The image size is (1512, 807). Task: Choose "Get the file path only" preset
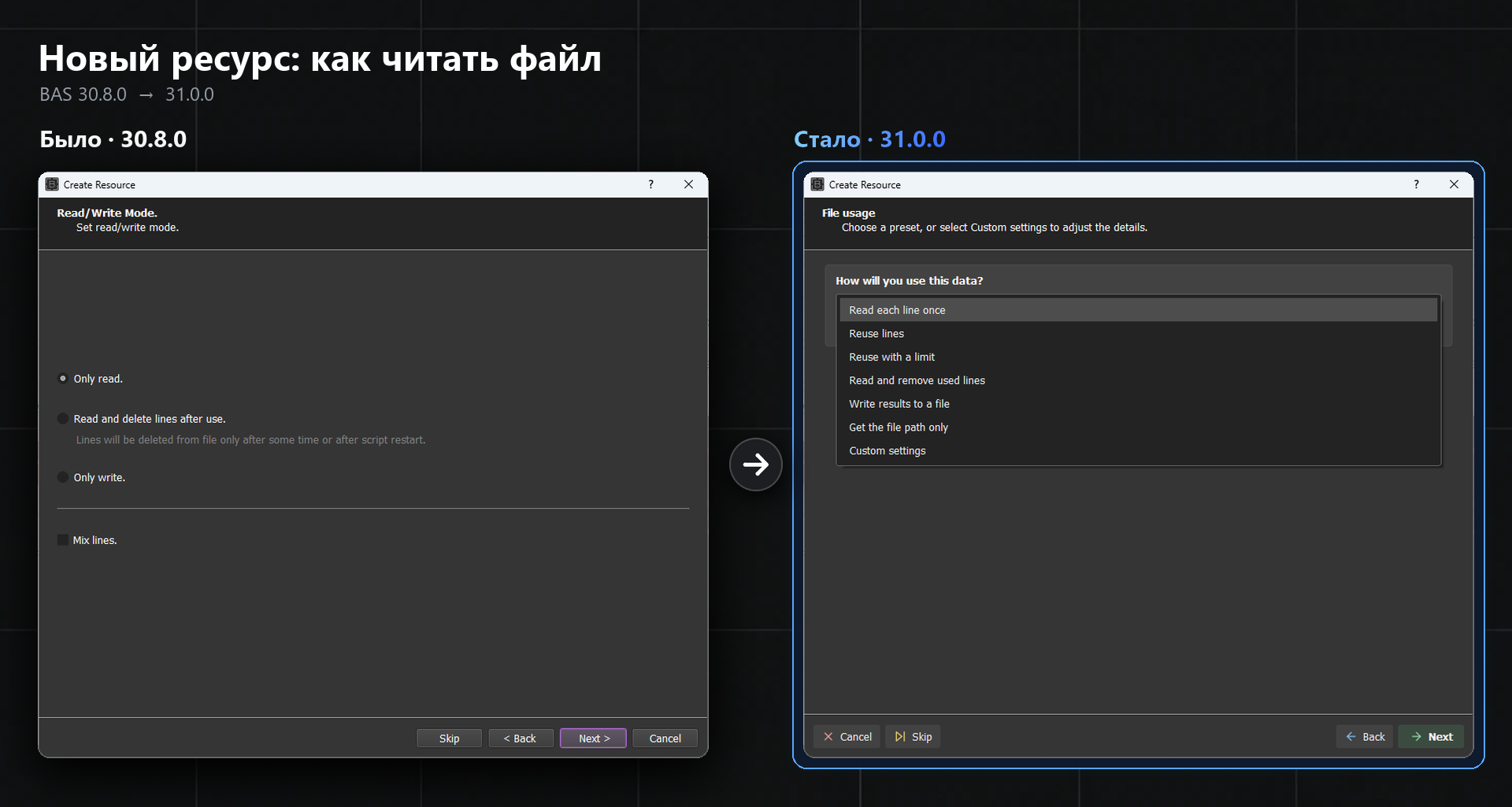click(1139, 428)
